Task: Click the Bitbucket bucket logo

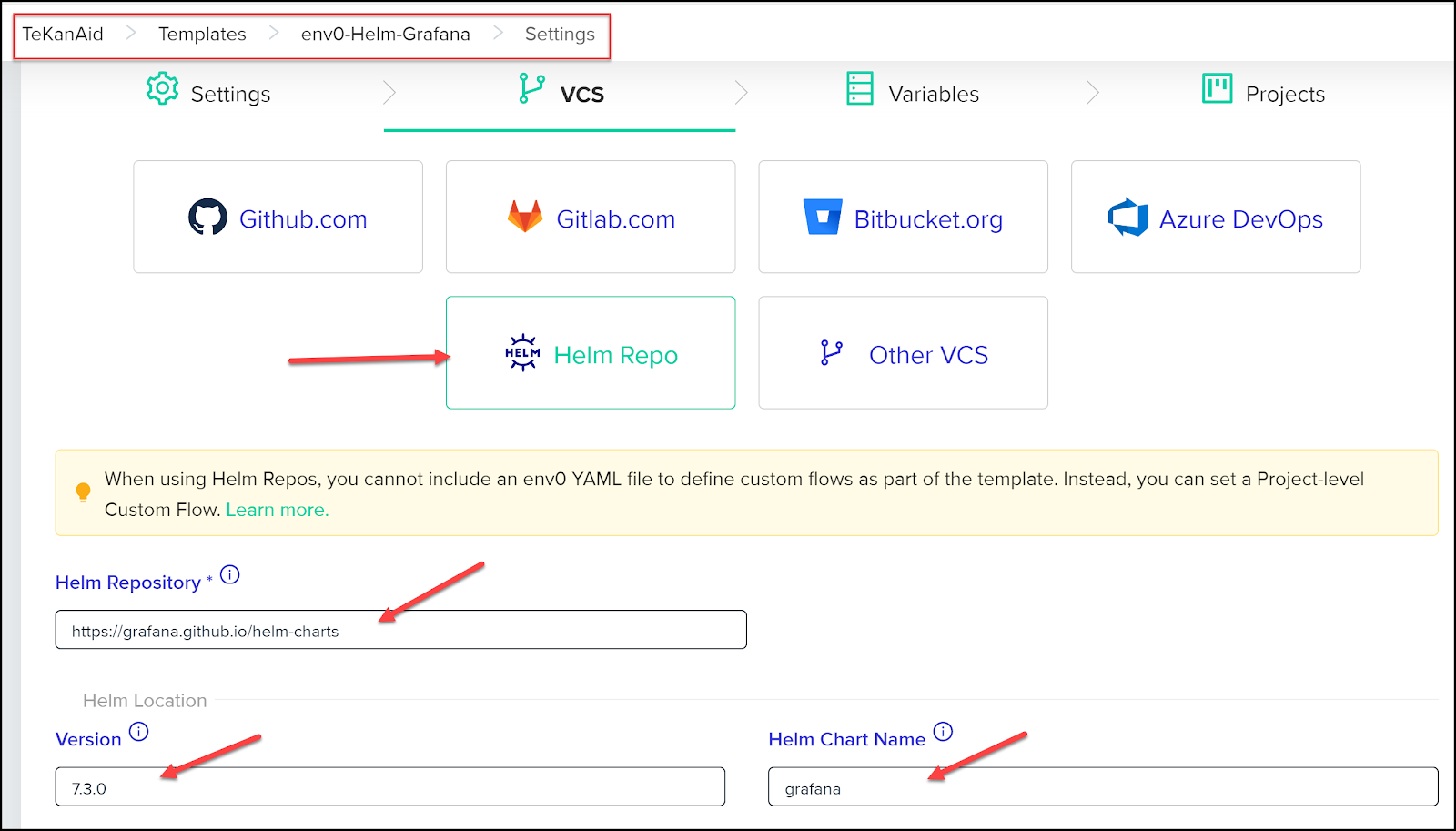Action: coord(823,217)
